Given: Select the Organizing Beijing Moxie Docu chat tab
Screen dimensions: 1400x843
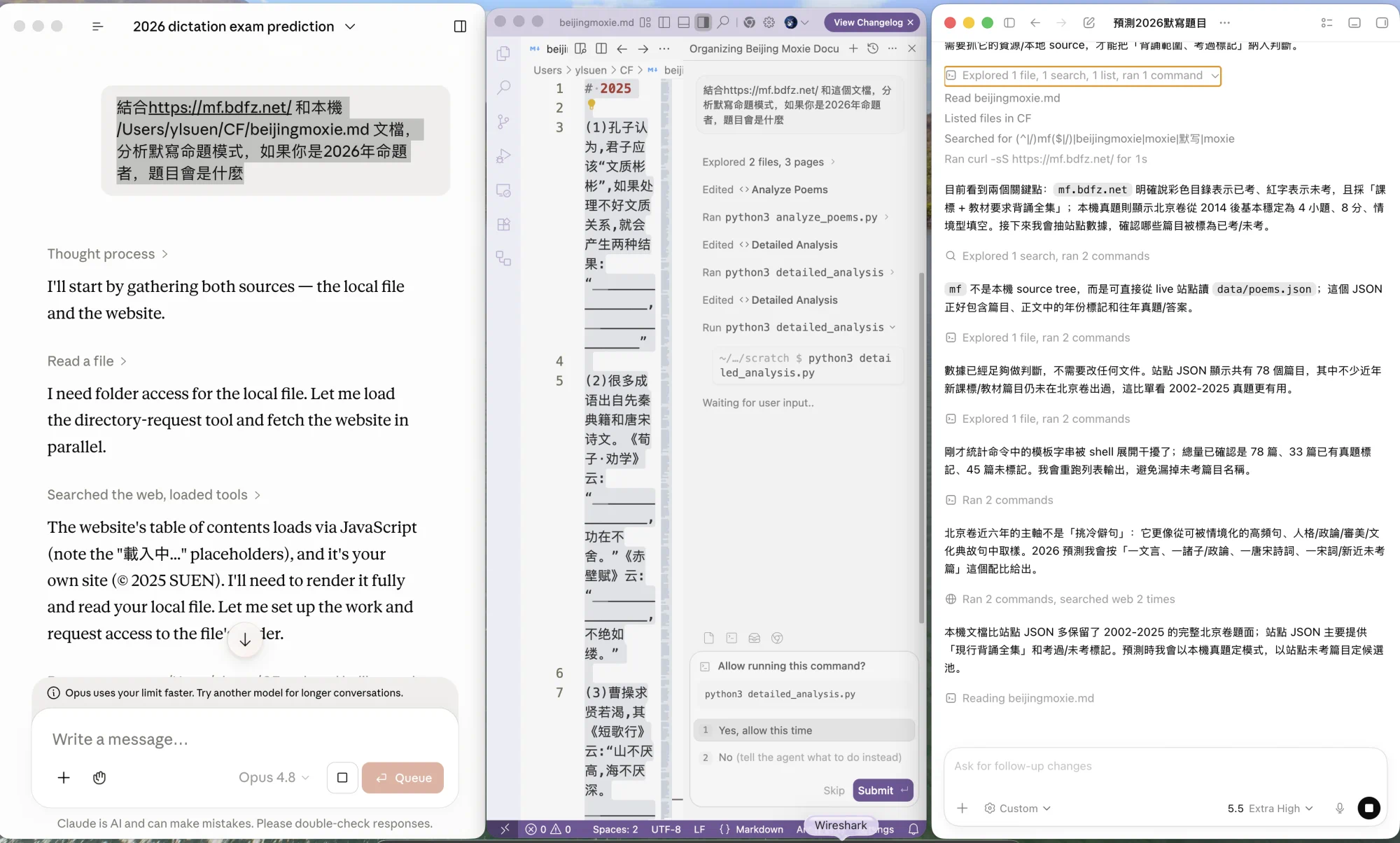Looking at the screenshot, I should click(764, 48).
